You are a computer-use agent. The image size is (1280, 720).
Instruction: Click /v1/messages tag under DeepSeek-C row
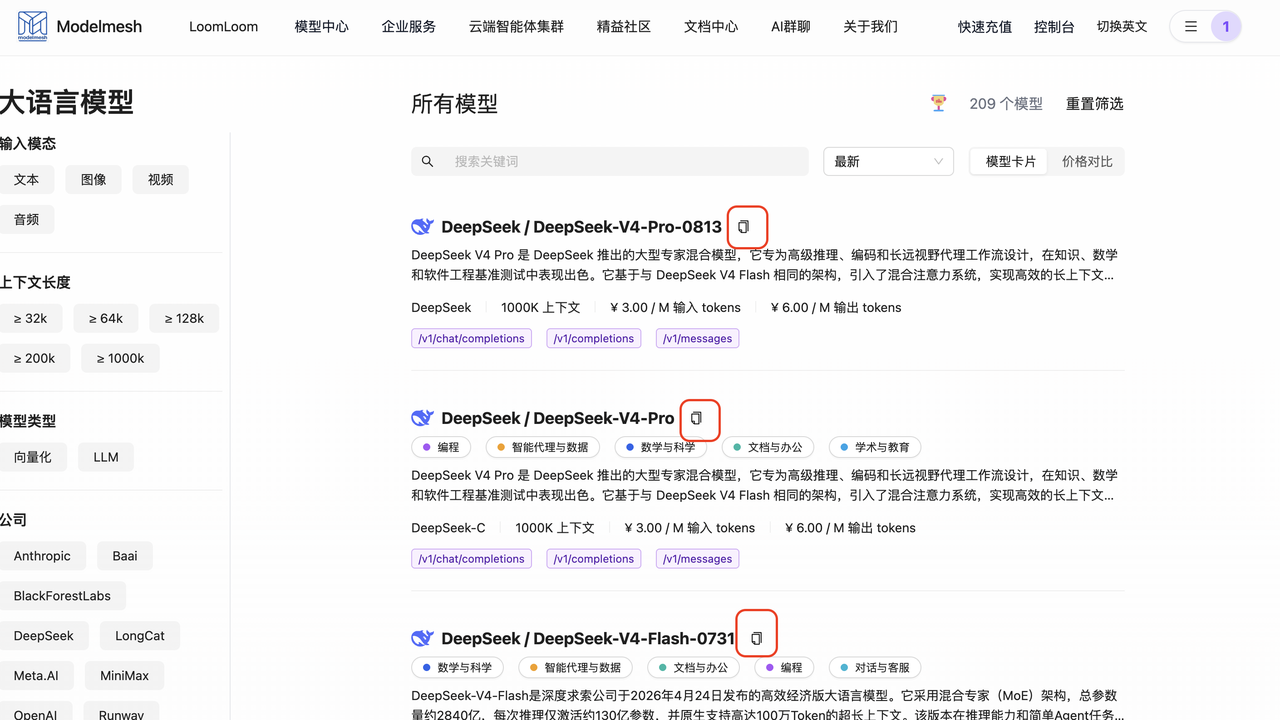point(697,559)
